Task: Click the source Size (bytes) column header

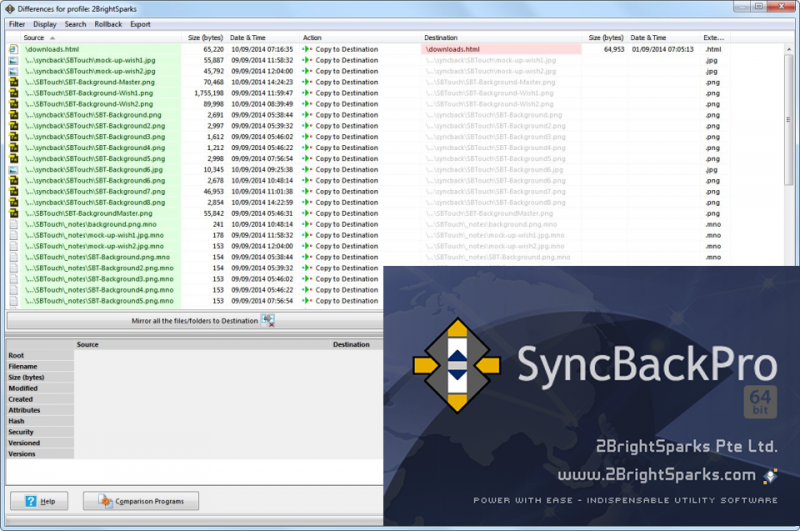Action: (205, 38)
